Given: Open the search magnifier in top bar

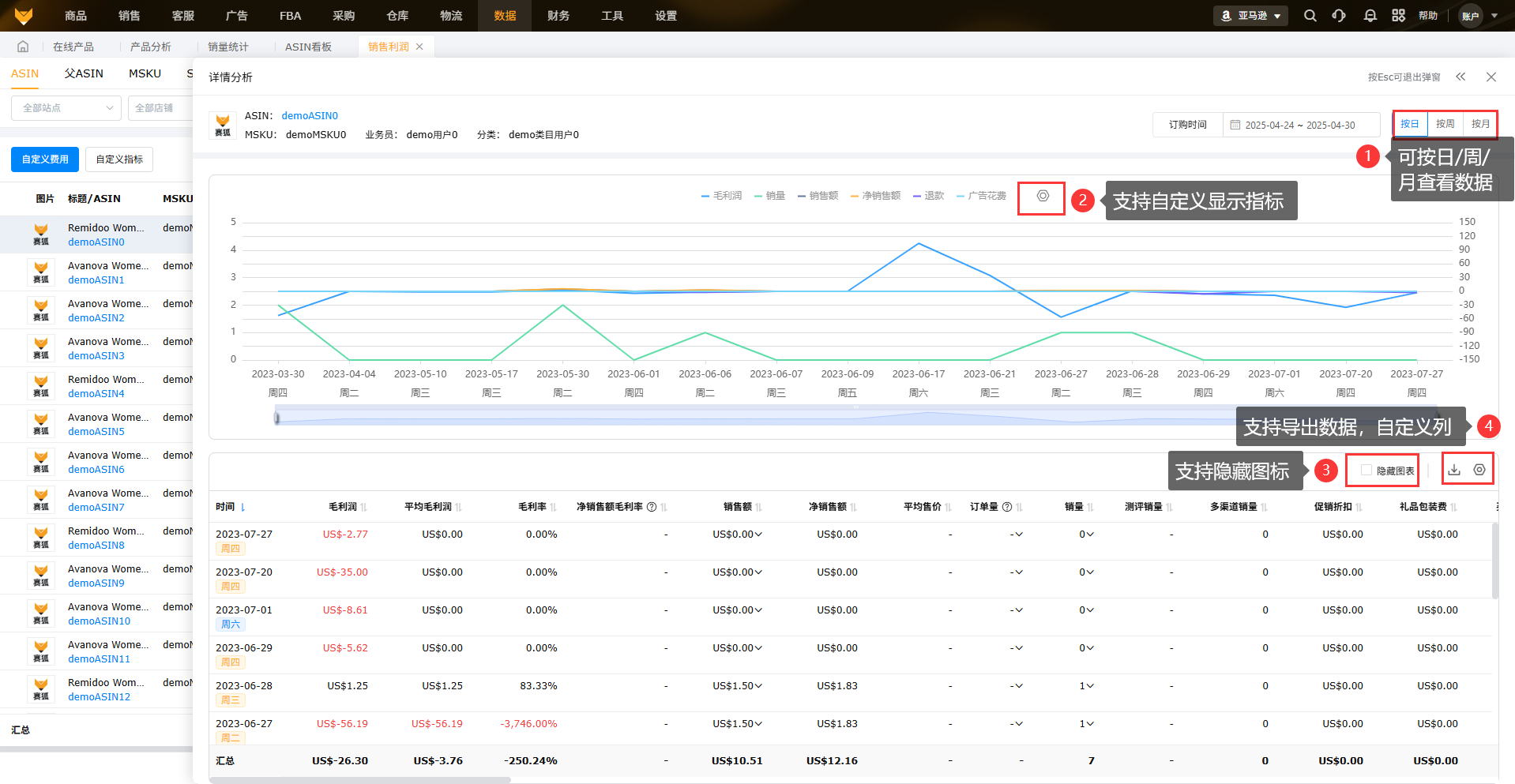Looking at the screenshot, I should tap(1310, 16).
